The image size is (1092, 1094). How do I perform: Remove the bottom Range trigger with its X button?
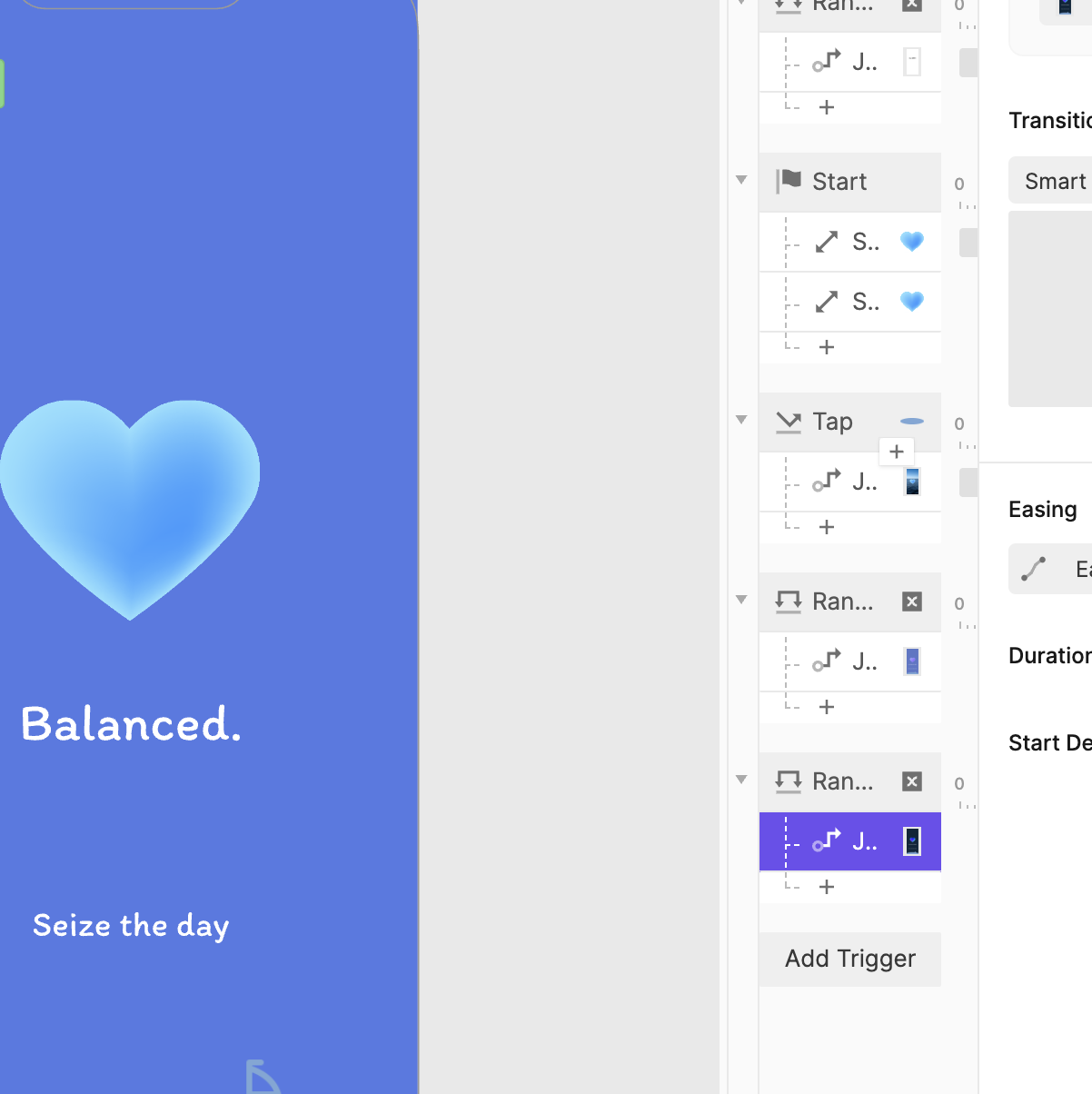tap(911, 781)
